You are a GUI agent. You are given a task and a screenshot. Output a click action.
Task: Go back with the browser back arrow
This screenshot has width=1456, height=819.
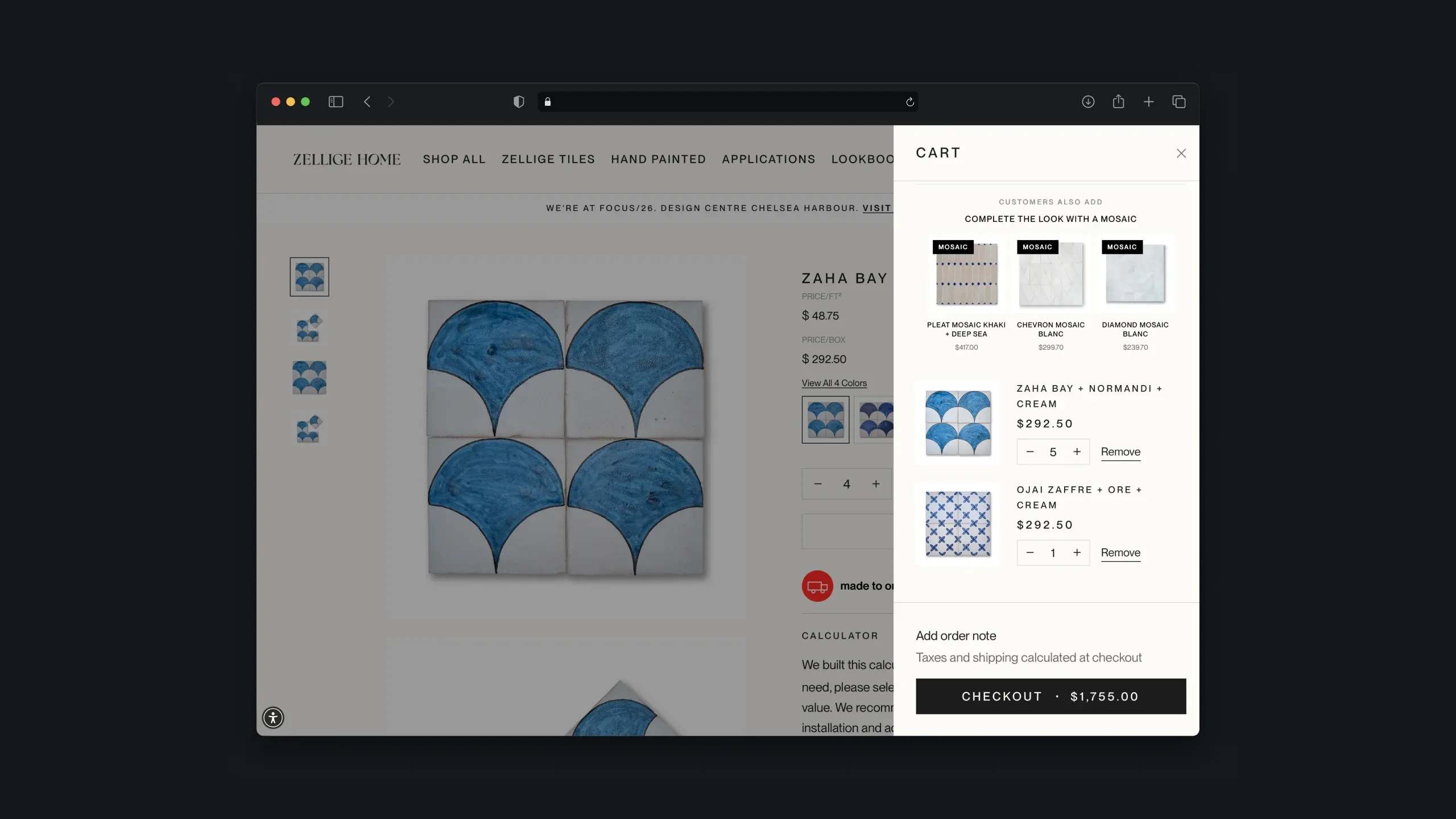point(367,102)
